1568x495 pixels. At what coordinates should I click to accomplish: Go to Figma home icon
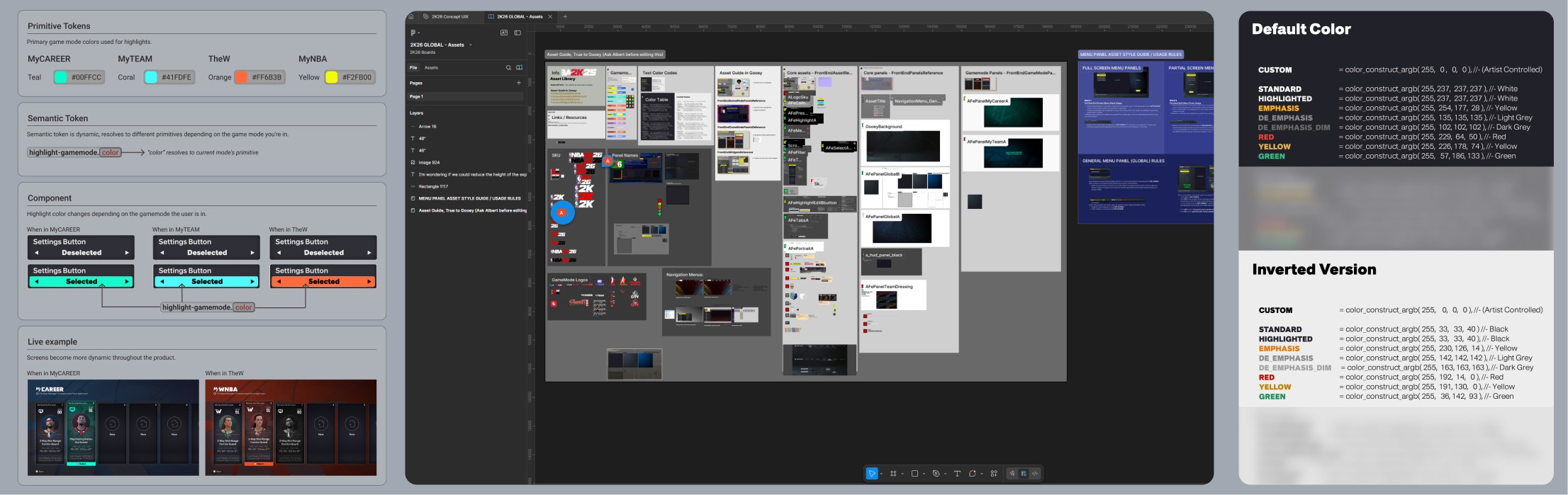tap(410, 16)
